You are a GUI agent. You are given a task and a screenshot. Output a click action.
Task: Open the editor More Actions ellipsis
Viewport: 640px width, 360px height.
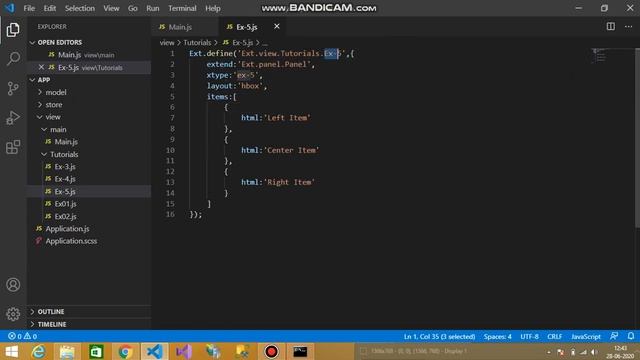click(628, 27)
